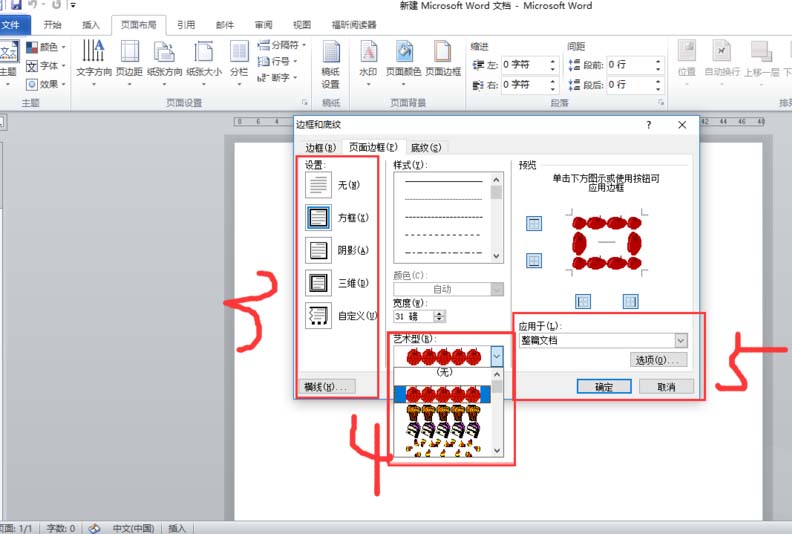Toggle the left border in preview
This screenshot has width=792, height=534.
tap(583, 302)
